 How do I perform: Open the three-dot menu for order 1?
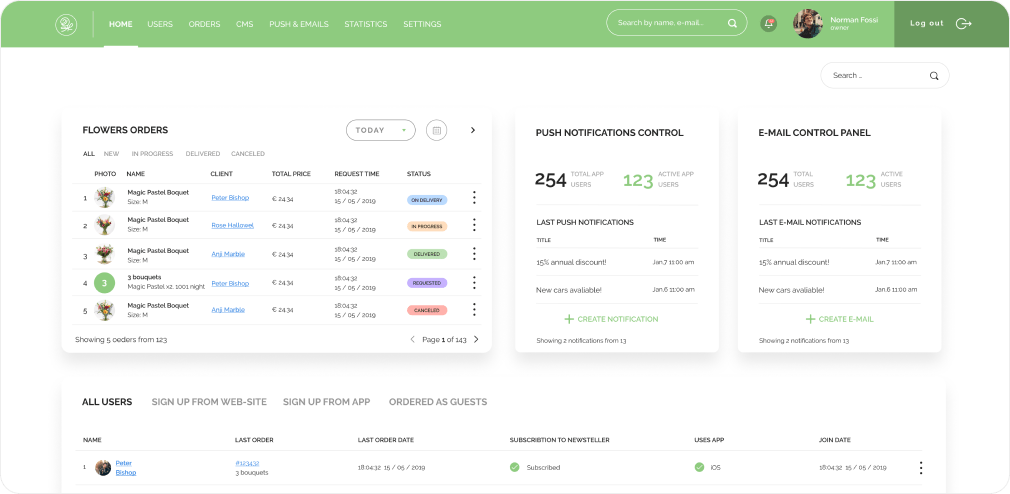(x=474, y=198)
